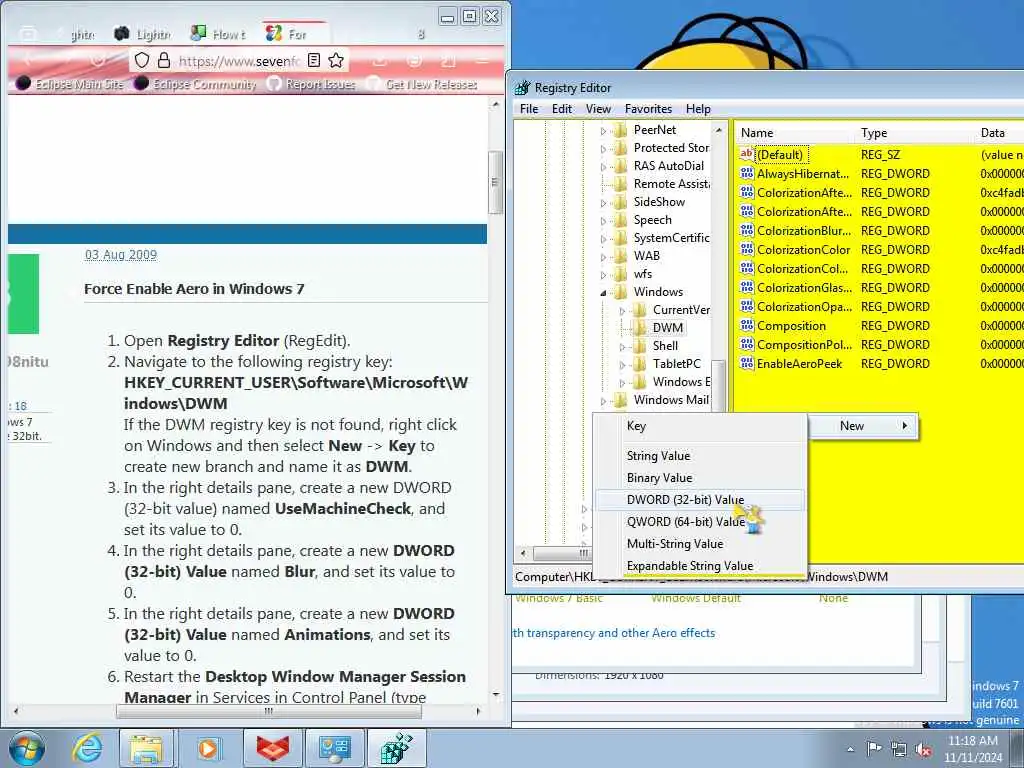Open Windows Media Player from taskbar
1024x768 pixels.
tap(208, 748)
